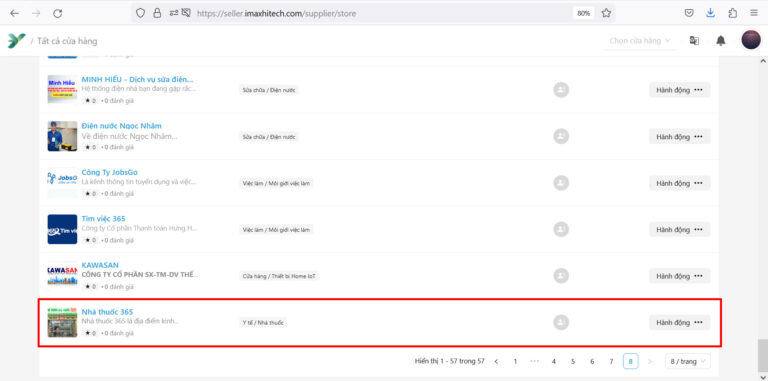Click the Pocket save icon
The height and width of the screenshot is (381, 768).
[689, 13]
